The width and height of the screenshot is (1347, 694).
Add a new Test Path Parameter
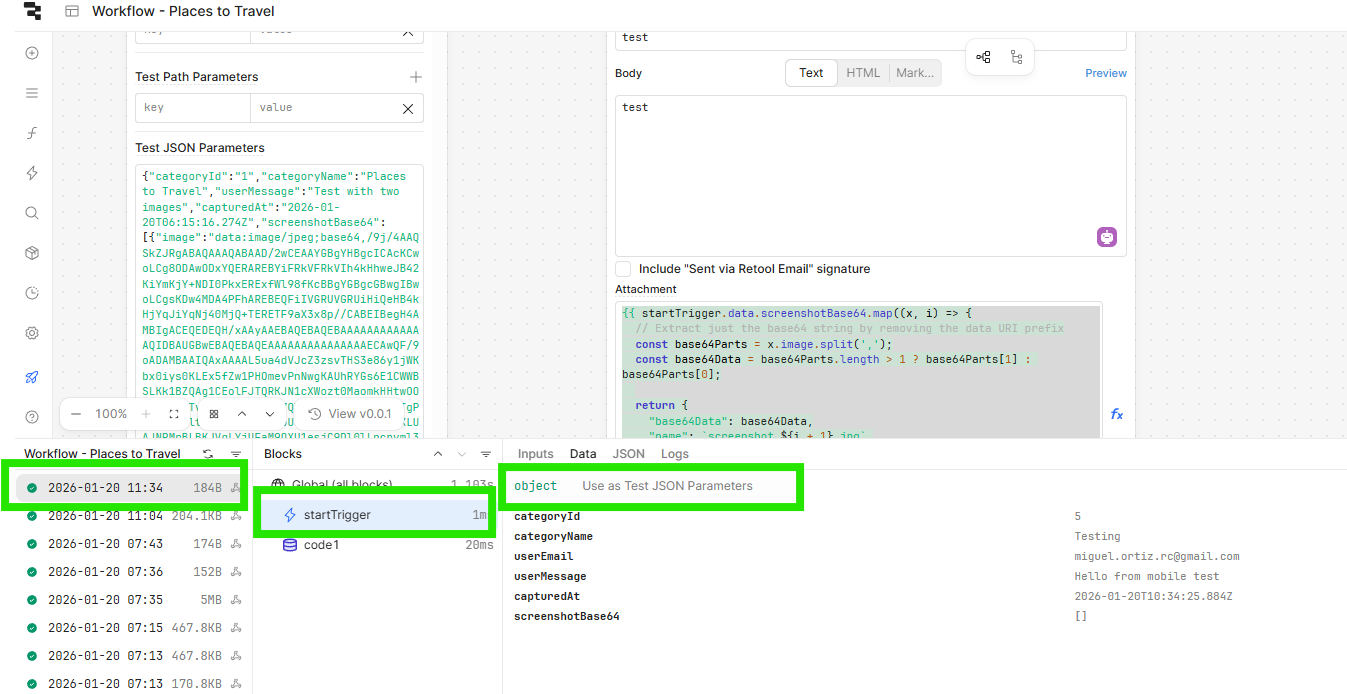click(x=416, y=77)
